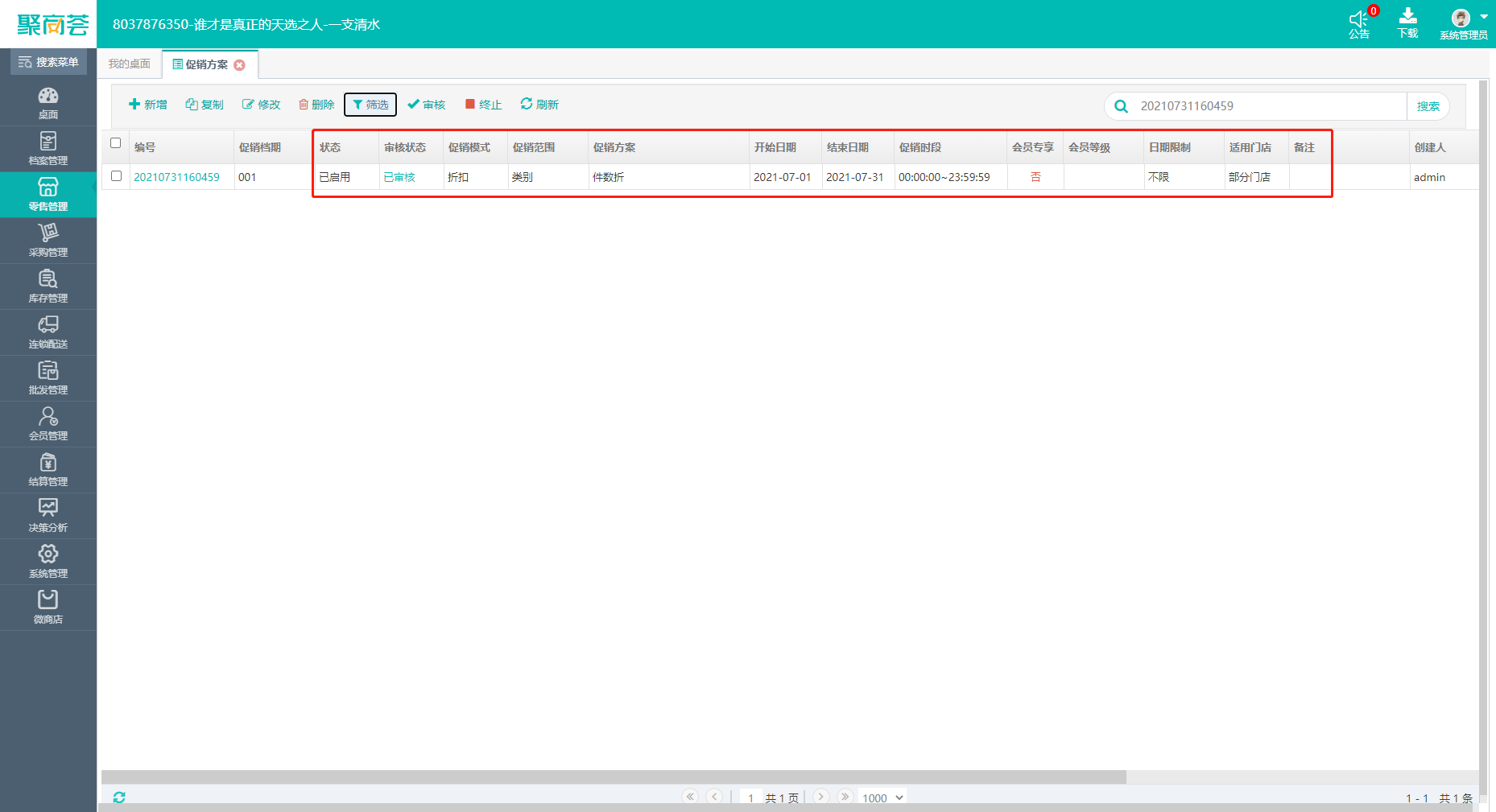Click the search magnifier icon
Screen dimensions: 1496x812
(1121, 106)
